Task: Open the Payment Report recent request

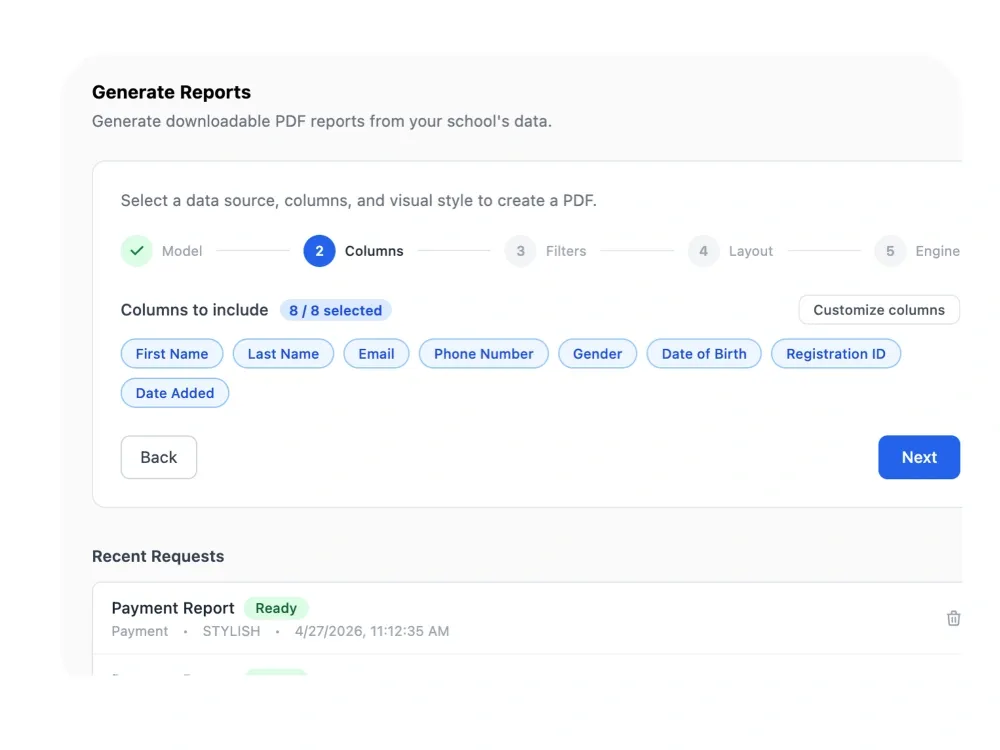Action: [x=173, y=608]
